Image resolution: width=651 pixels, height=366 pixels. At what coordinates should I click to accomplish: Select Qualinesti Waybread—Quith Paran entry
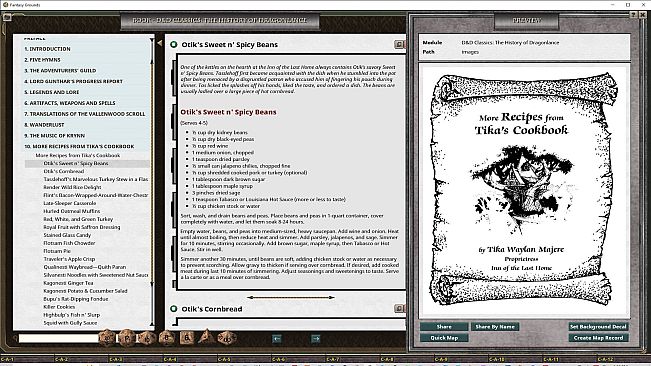(84, 267)
